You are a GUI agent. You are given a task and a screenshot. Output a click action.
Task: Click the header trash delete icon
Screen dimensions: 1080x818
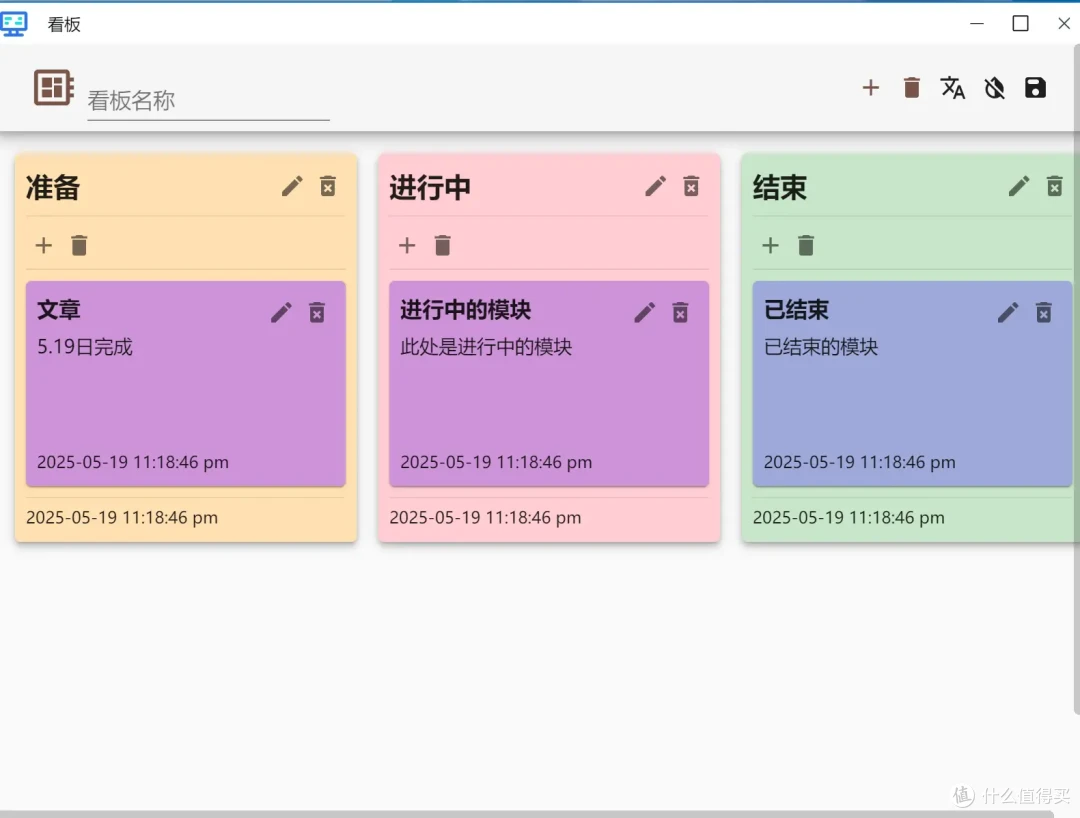tap(911, 87)
